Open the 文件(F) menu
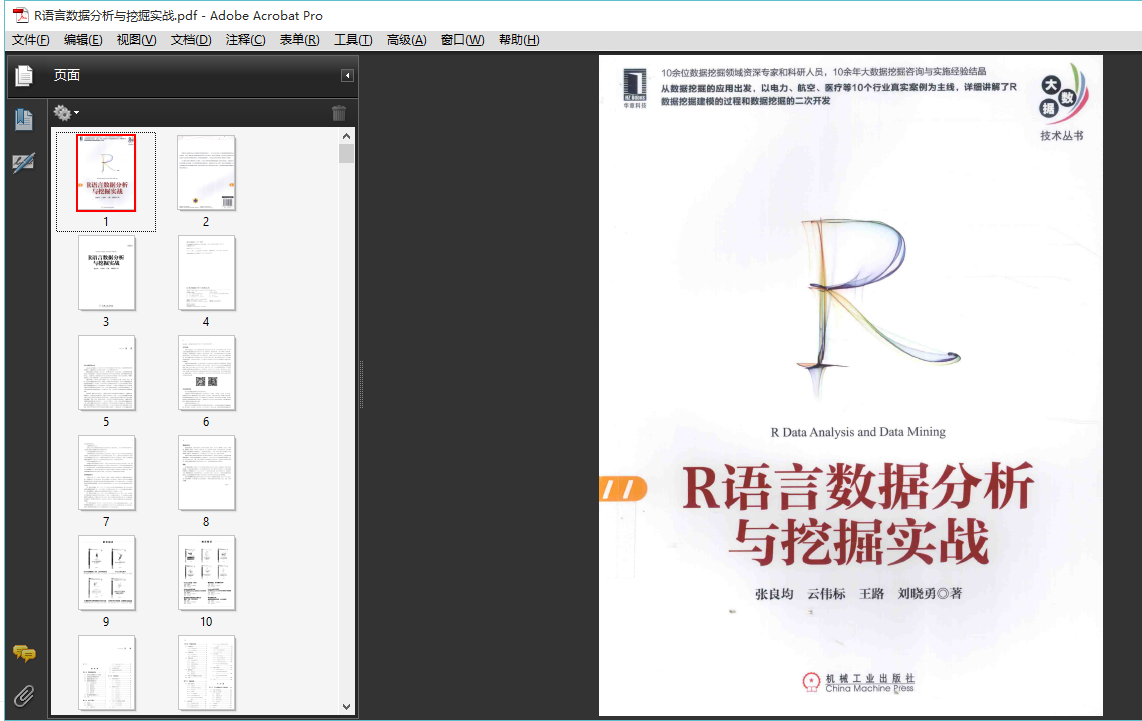 point(31,40)
